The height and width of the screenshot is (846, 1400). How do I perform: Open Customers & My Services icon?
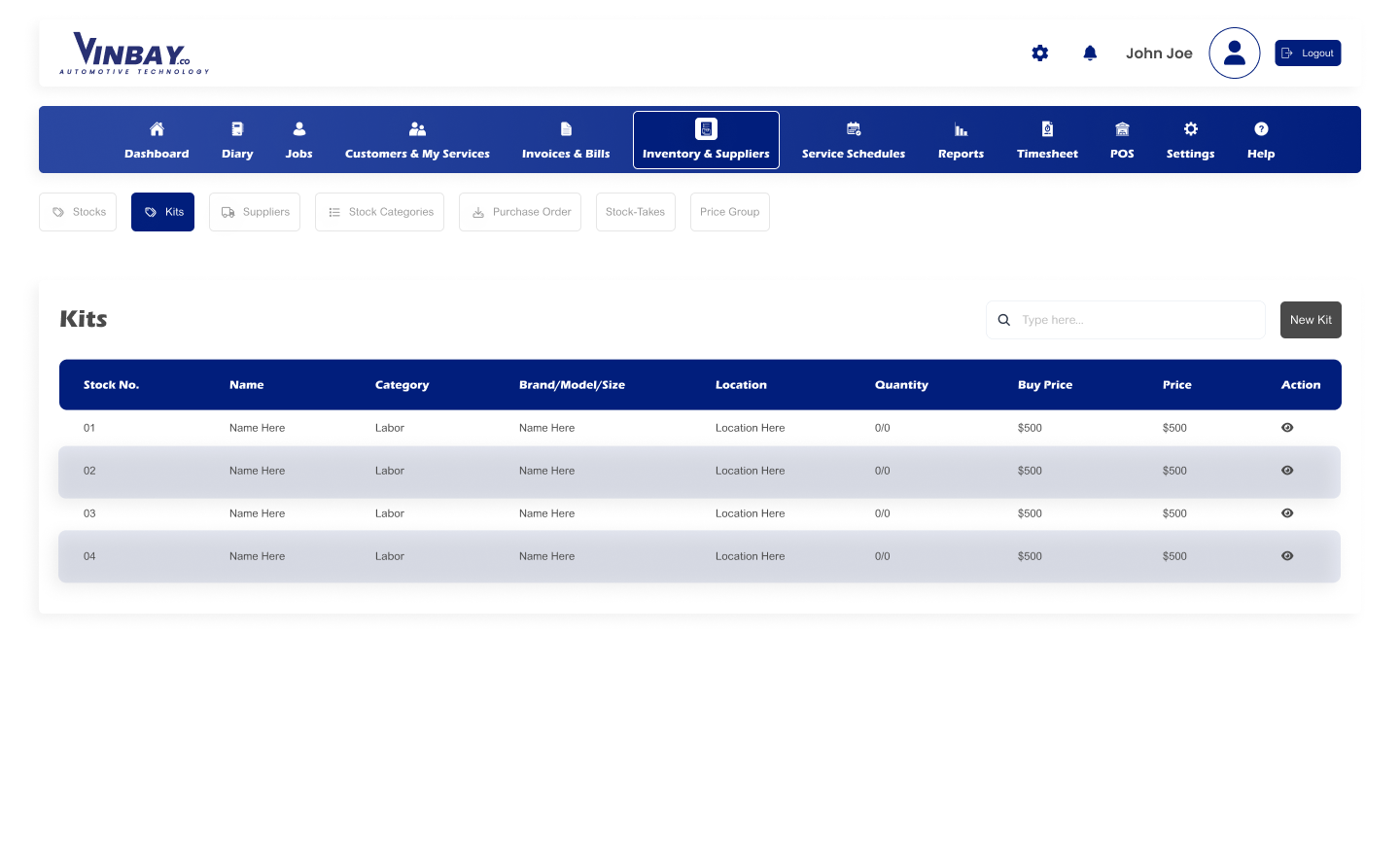[x=417, y=129]
